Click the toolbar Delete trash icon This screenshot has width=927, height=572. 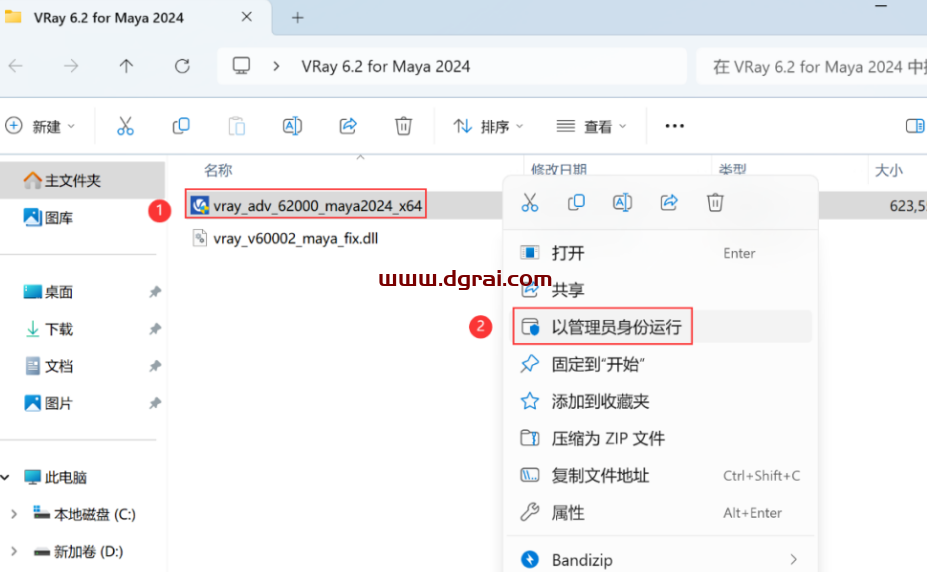tap(403, 126)
